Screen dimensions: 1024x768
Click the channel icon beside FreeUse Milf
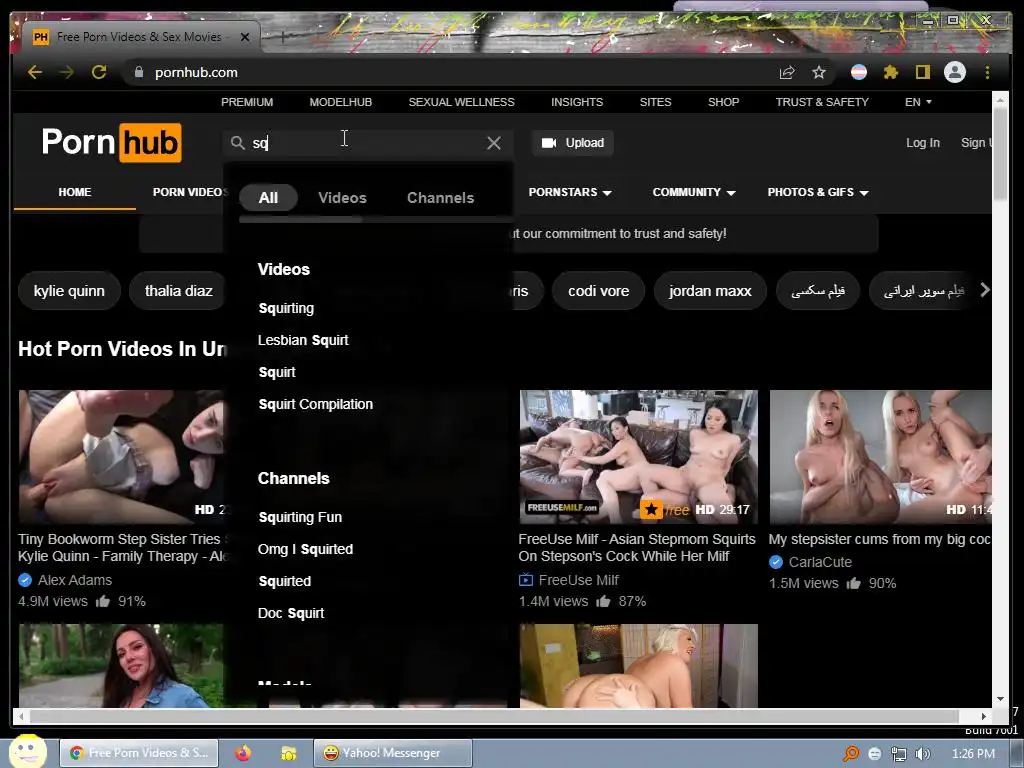pyautogui.click(x=526, y=580)
